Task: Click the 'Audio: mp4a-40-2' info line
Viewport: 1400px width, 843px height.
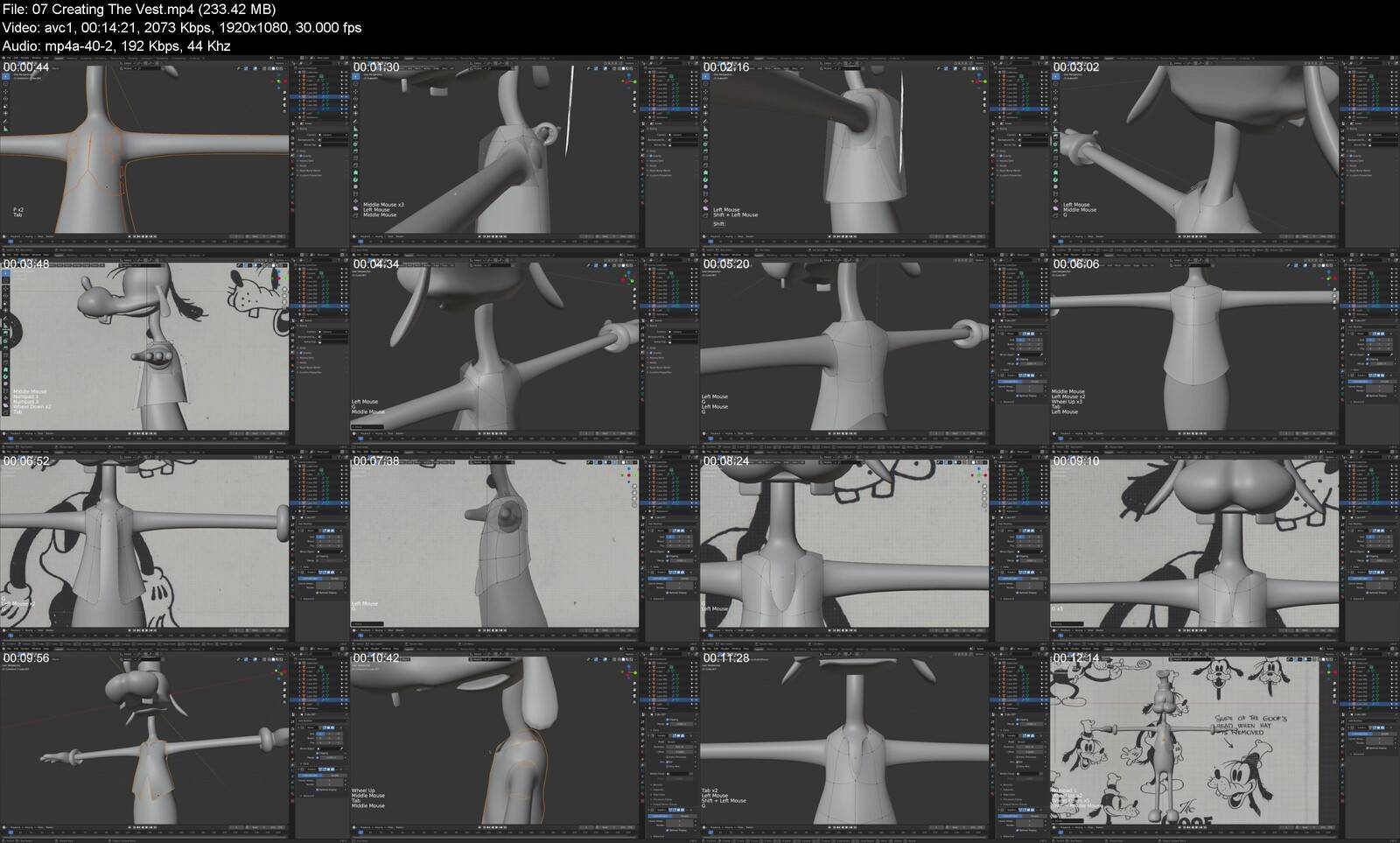Action: tap(116, 46)
